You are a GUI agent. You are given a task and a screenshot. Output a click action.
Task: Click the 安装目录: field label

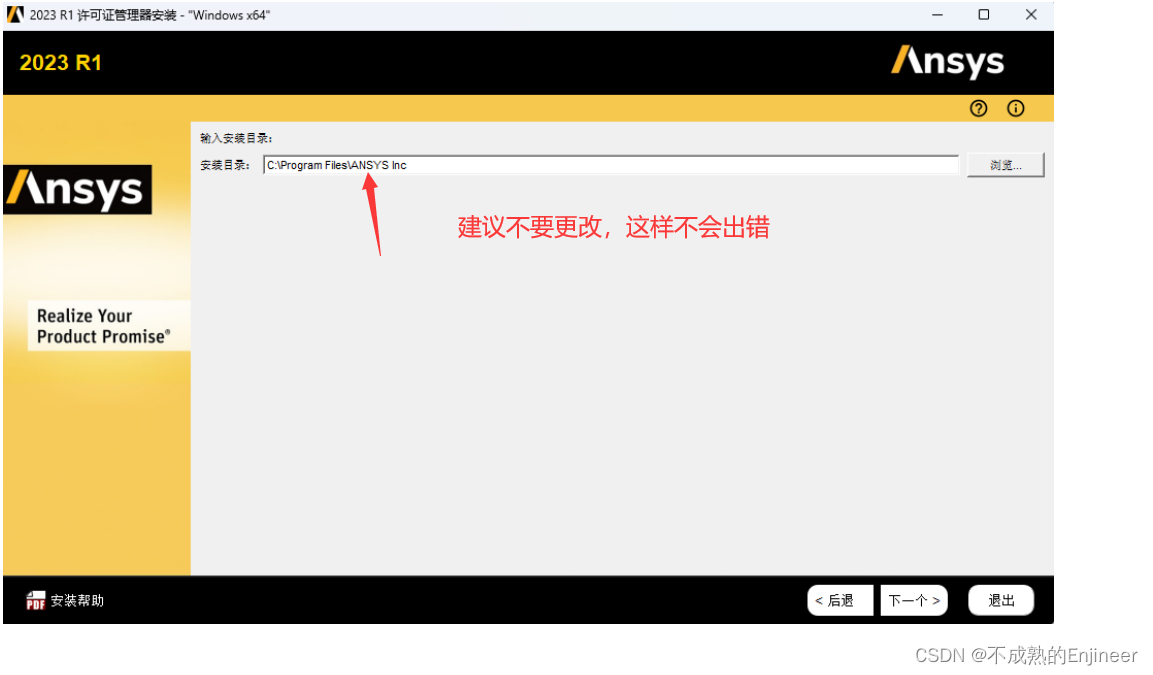[x=225, y=165]
